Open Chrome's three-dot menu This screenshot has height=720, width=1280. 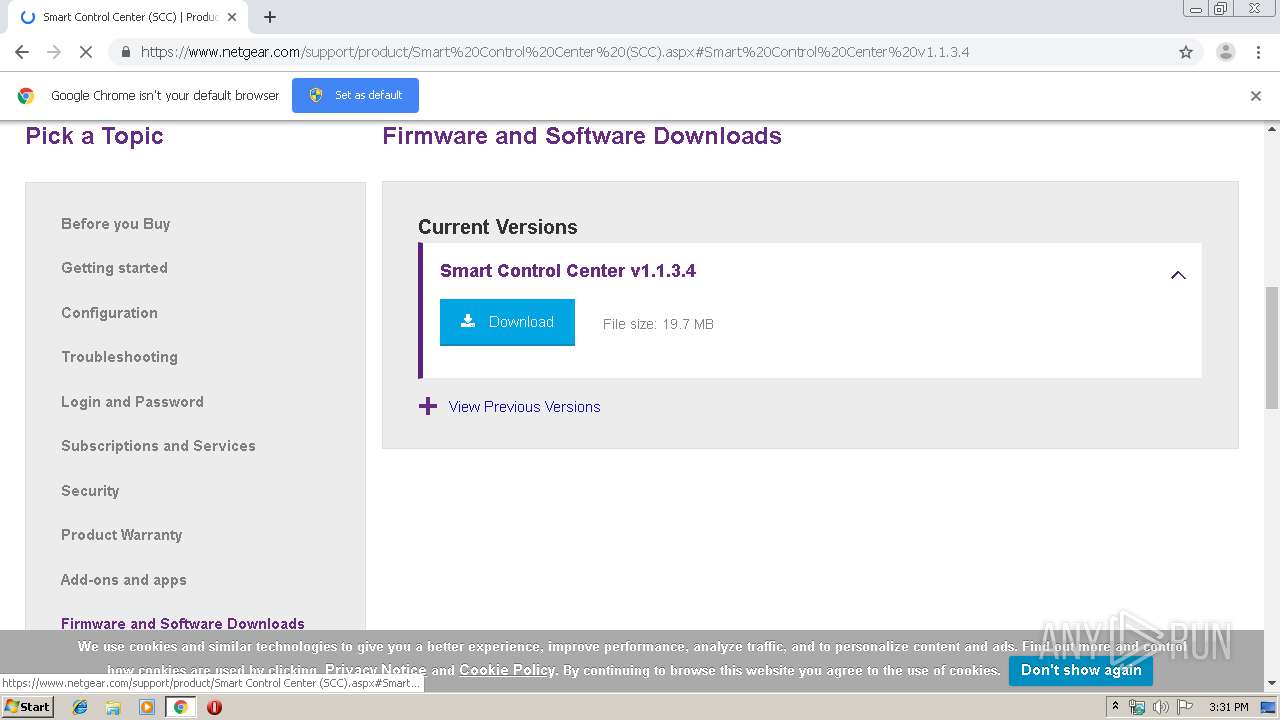click(x=1258, y=52)
